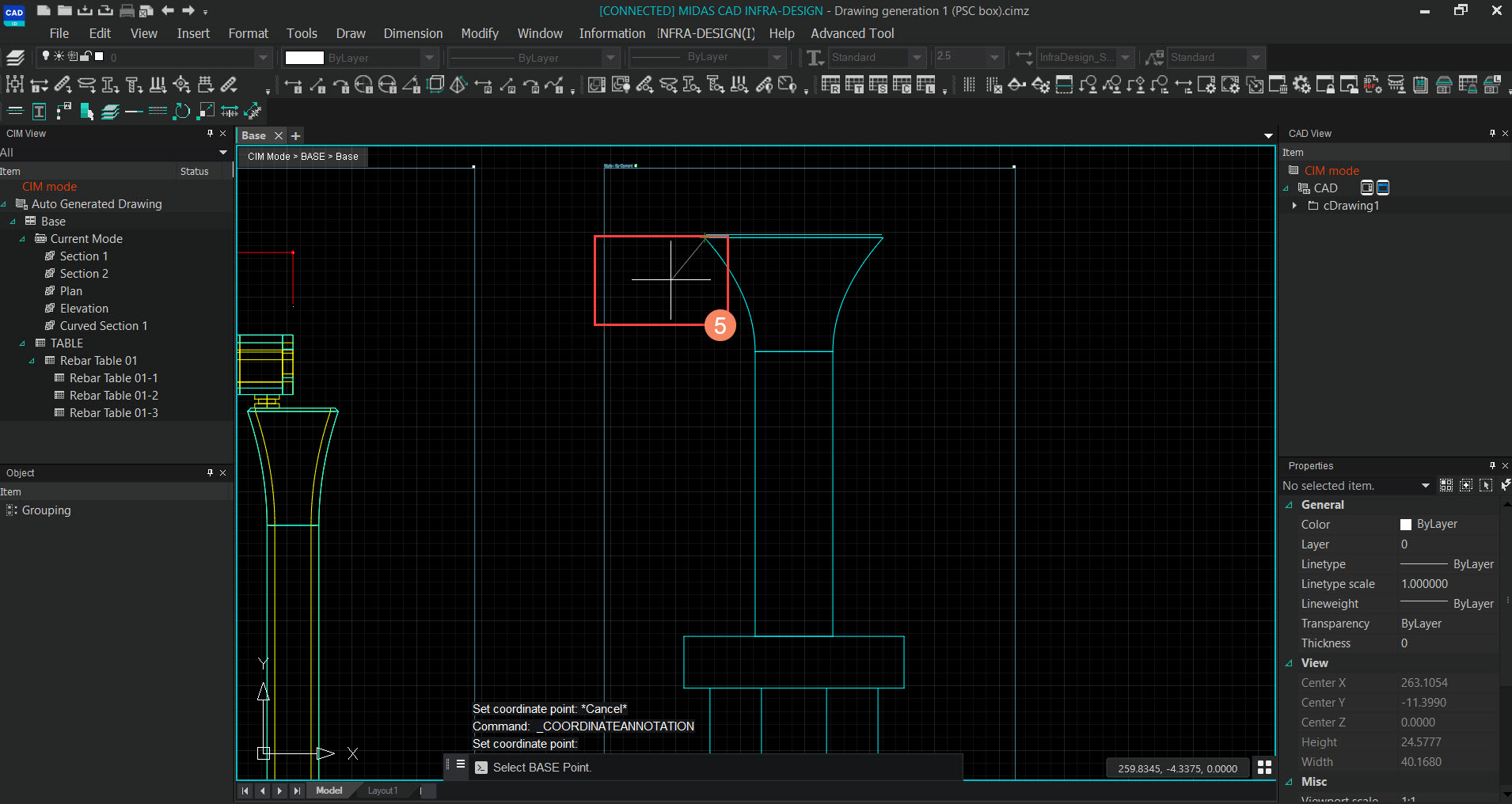This screenshot has height=804, width=1512.
Task: Click the teal layers icon in third toolbar row
Action: [110, 111]
